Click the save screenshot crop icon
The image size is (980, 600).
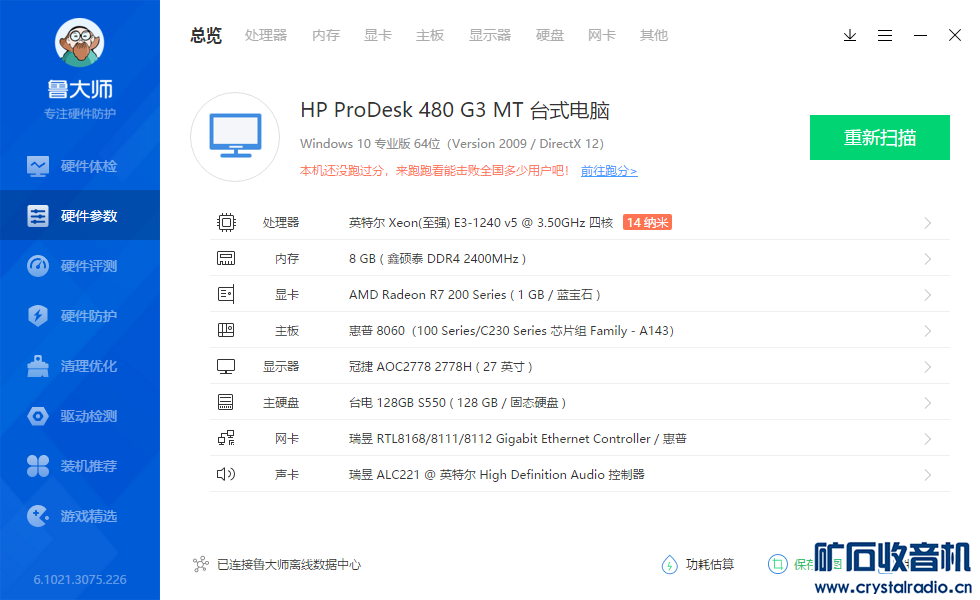click(x=778, y=564)
